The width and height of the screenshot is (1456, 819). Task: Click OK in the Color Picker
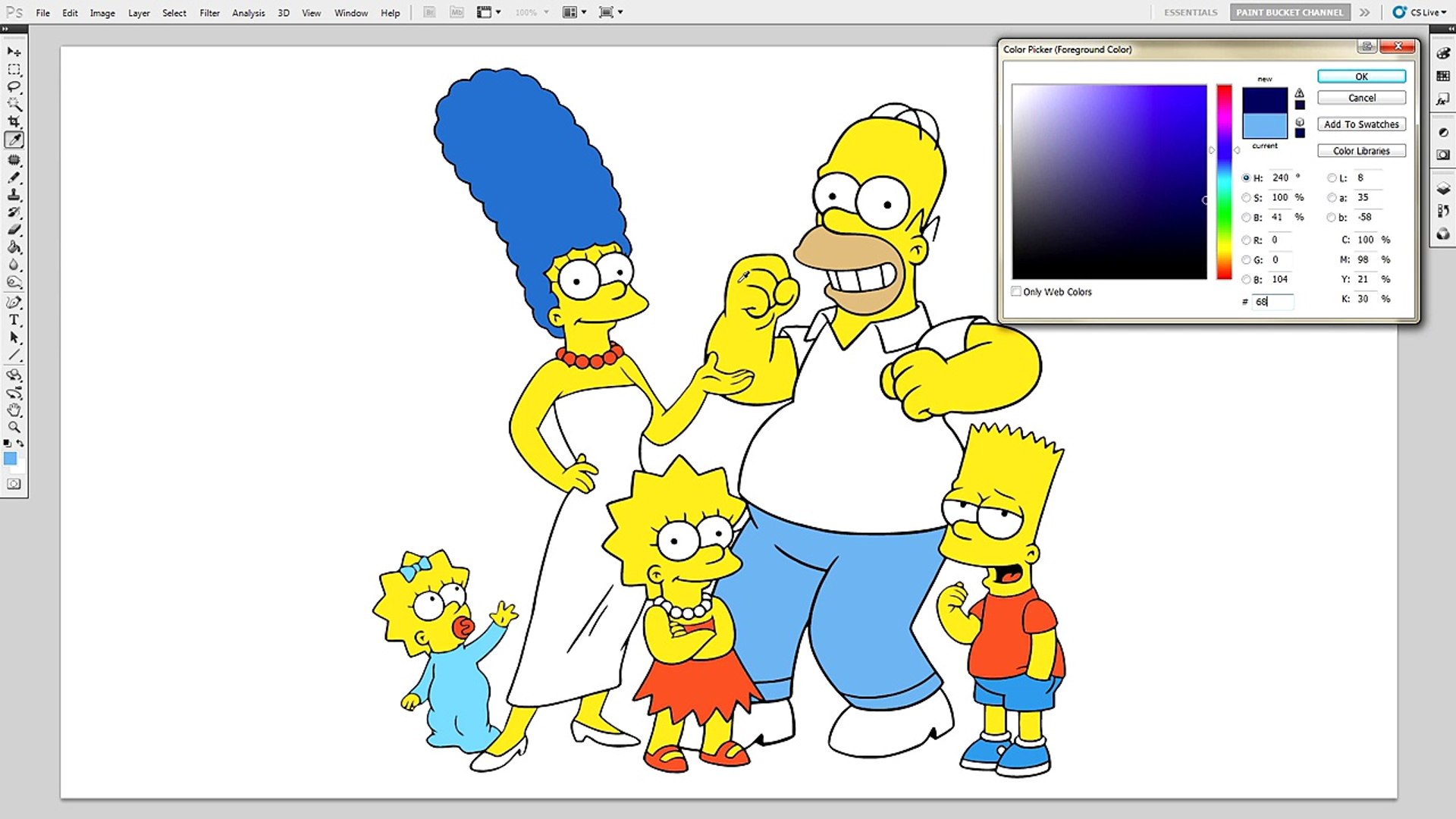[x=1361, y=77]
